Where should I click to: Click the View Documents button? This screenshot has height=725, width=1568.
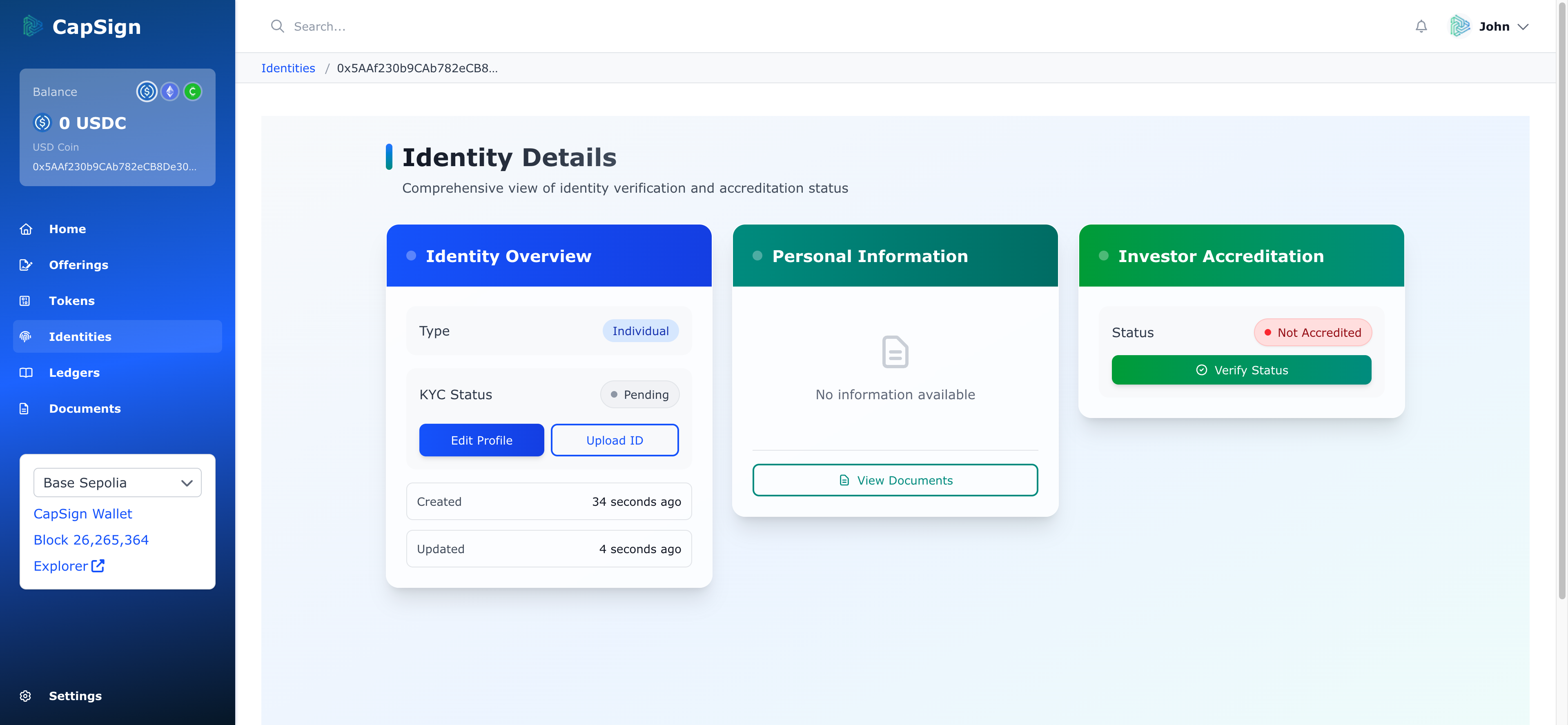[895, 480]
